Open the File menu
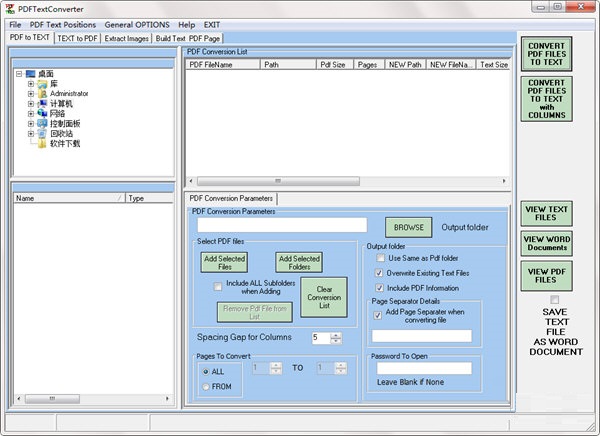This screenshot has height=436, width=600. point(15,25)
